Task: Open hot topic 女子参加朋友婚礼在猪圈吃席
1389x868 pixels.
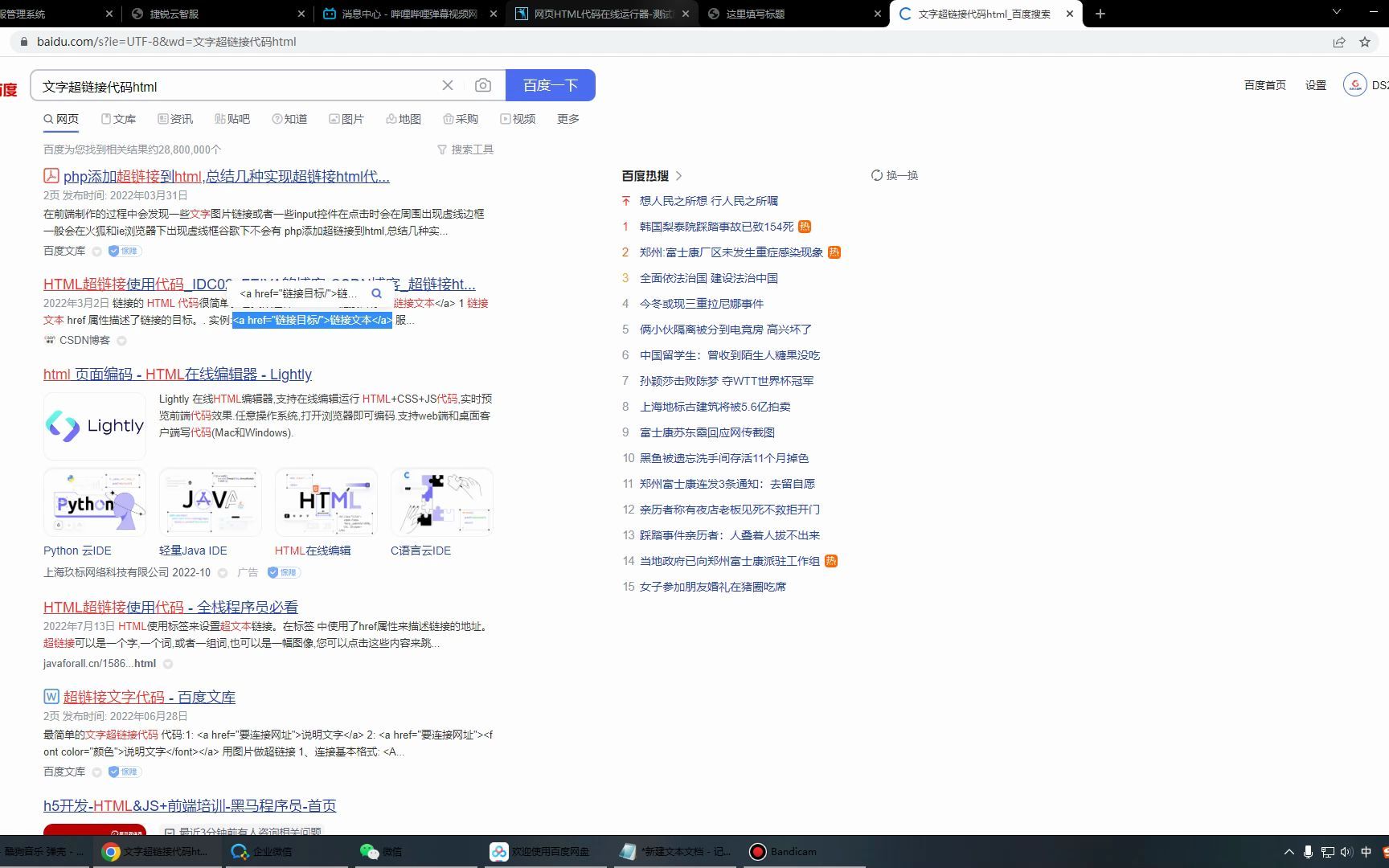Action: click(713, 587)
